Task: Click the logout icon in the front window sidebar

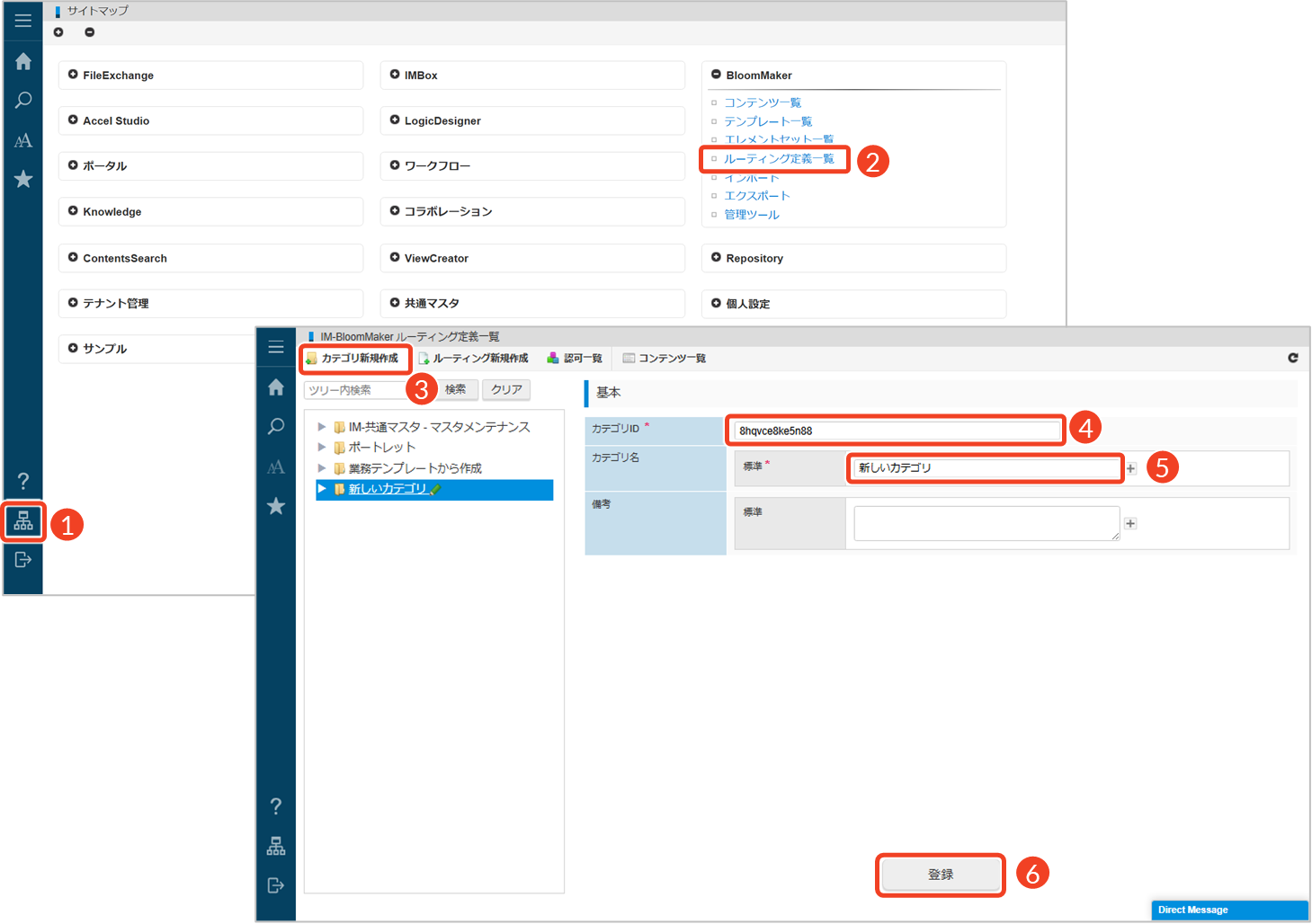Action: 276,885
